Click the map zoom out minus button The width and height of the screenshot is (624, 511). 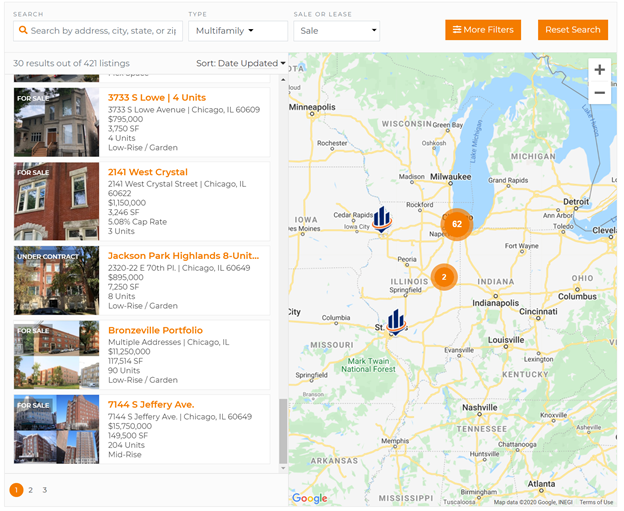coord(599,93)
